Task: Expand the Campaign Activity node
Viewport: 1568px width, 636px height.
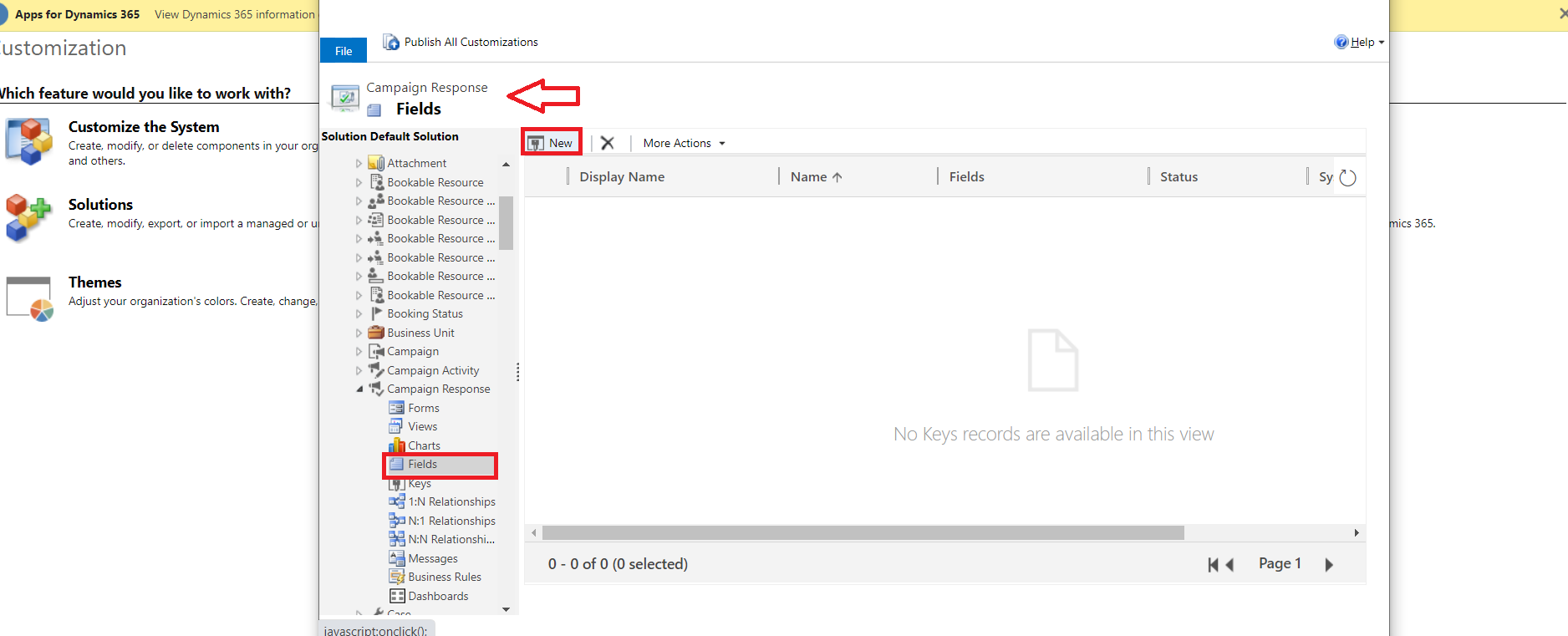Action: [x=359, y=370]
